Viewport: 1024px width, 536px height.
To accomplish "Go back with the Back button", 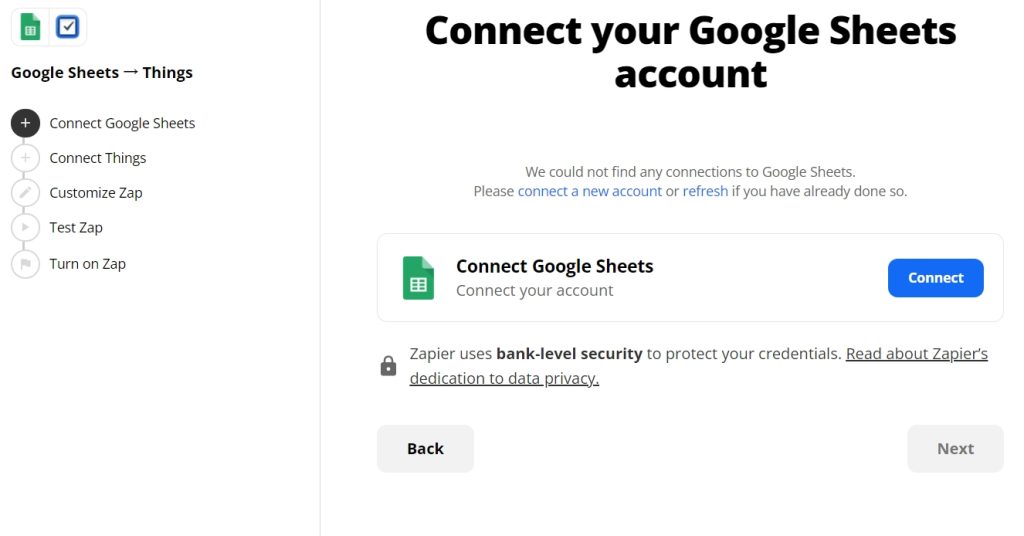I will click(425, 449).
